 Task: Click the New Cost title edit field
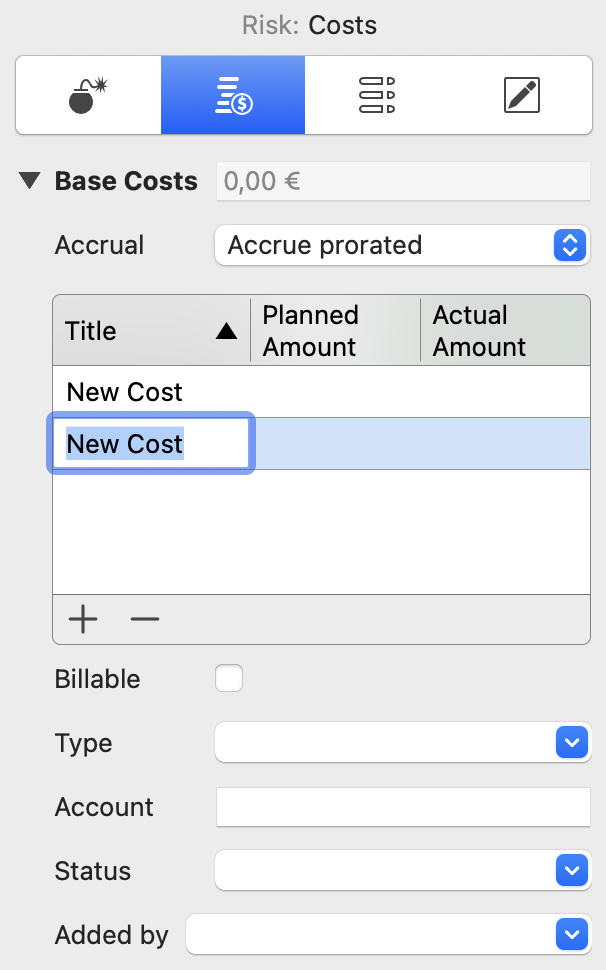[150, 443]
